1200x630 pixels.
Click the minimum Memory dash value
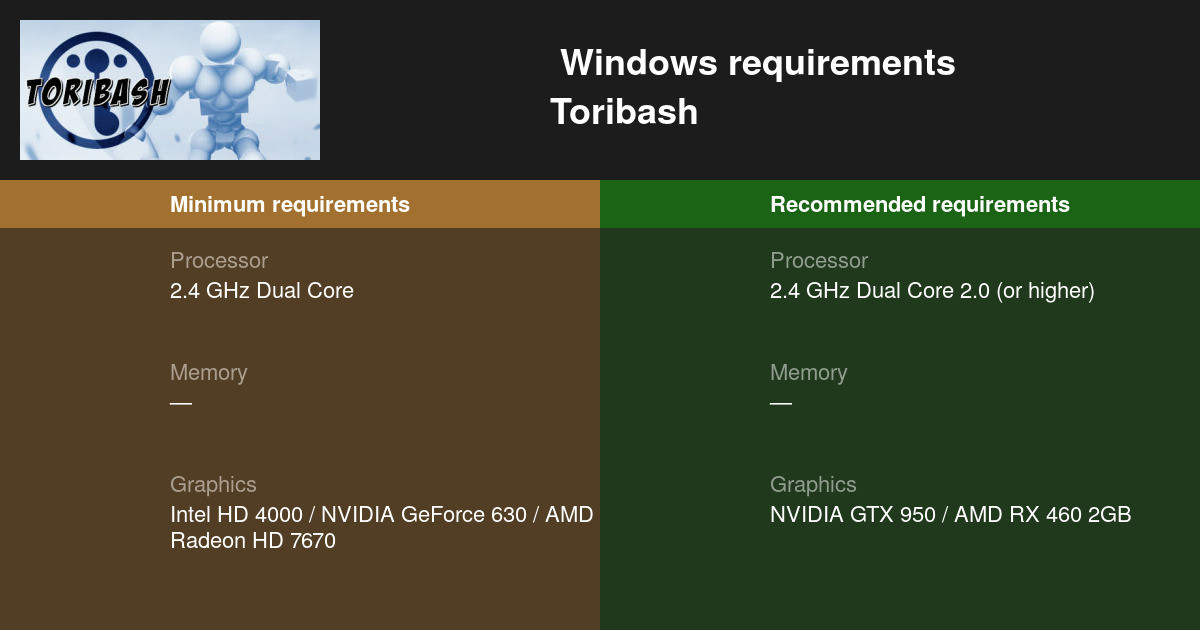(181, 403)
